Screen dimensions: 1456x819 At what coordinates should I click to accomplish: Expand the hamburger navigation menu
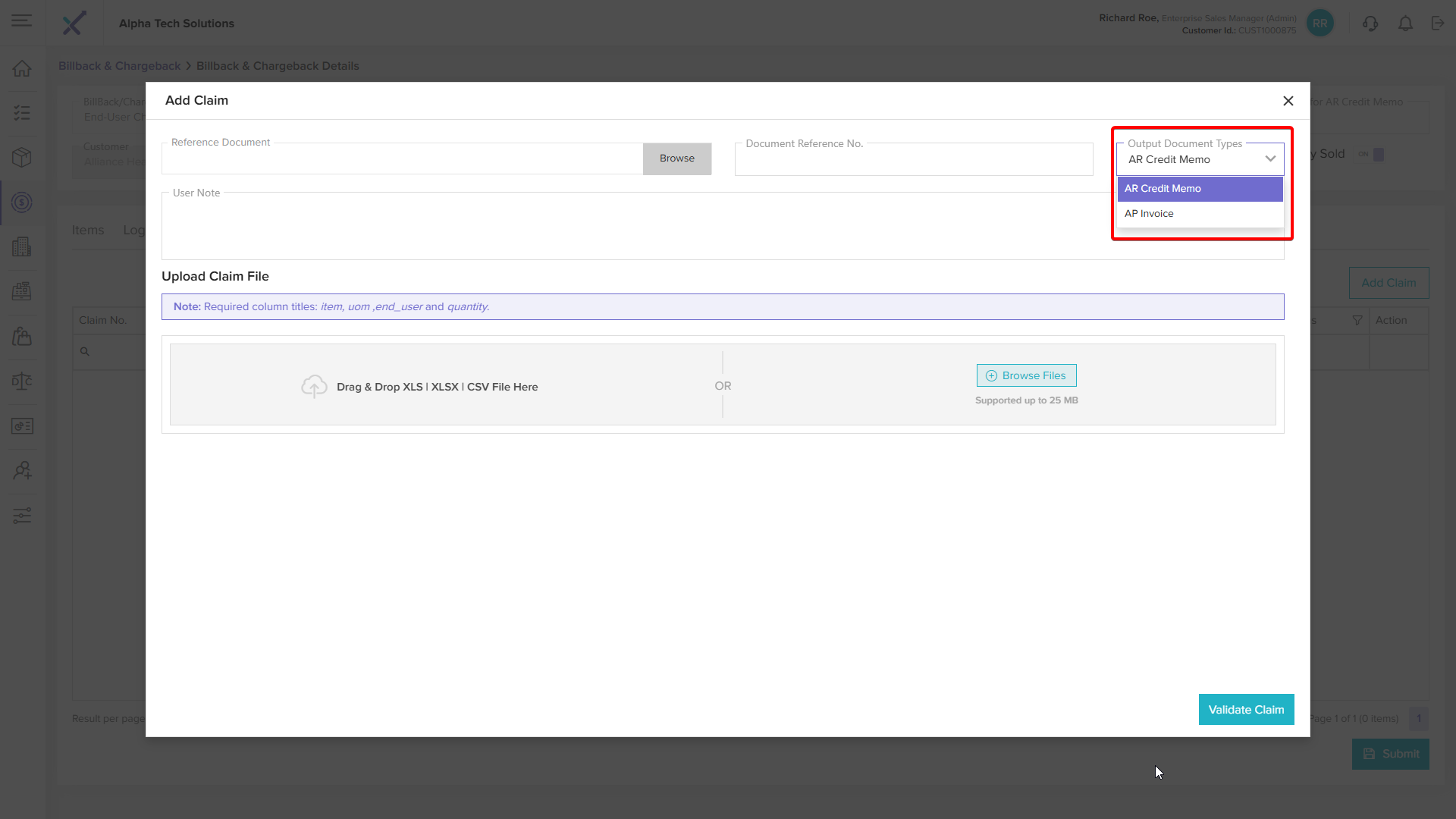(x=22, y=20)
